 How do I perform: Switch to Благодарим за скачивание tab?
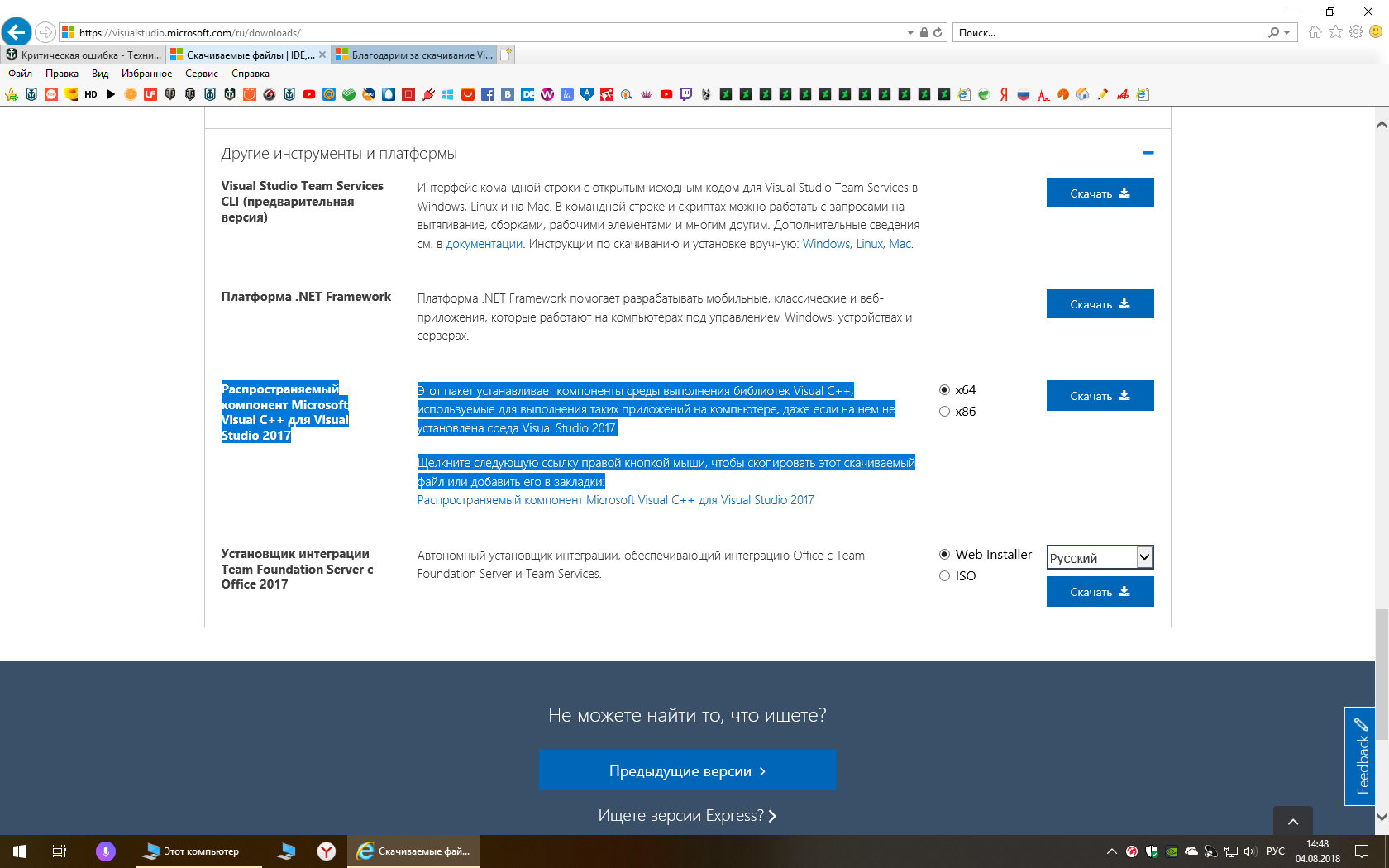(415, 55)
